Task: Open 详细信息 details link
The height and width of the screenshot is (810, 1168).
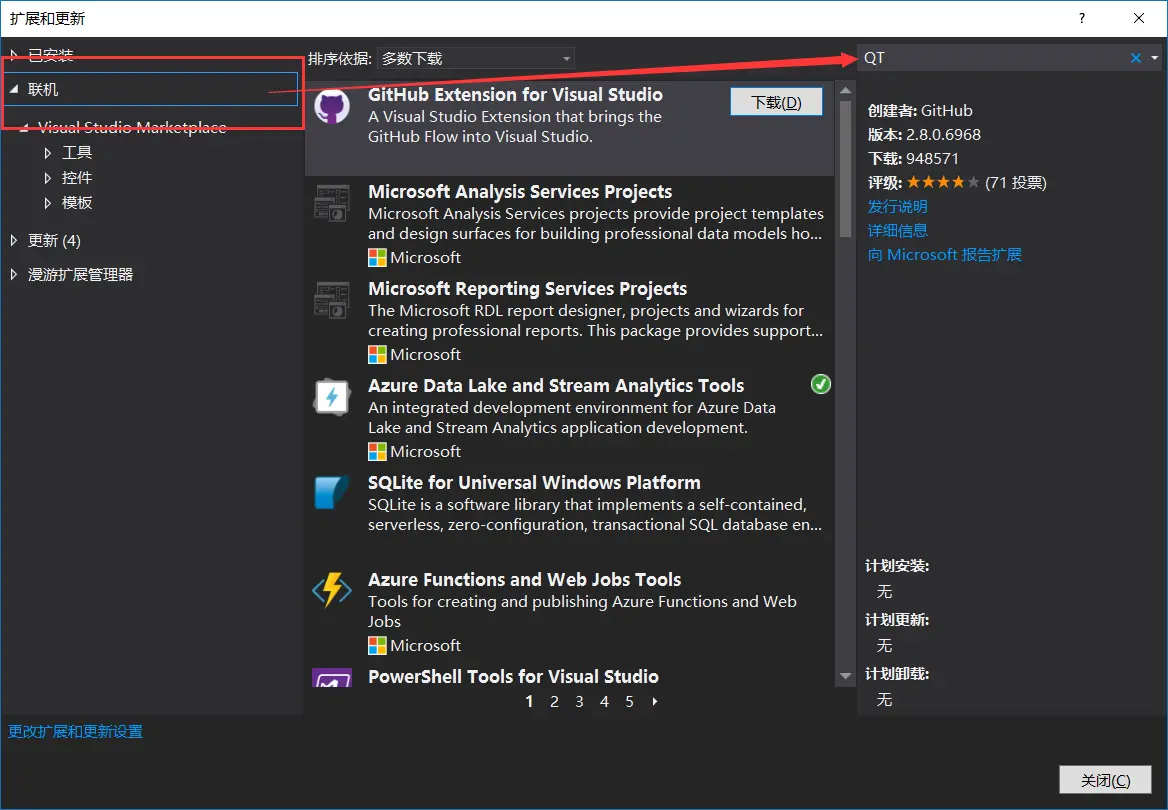Action: (898, 230)
